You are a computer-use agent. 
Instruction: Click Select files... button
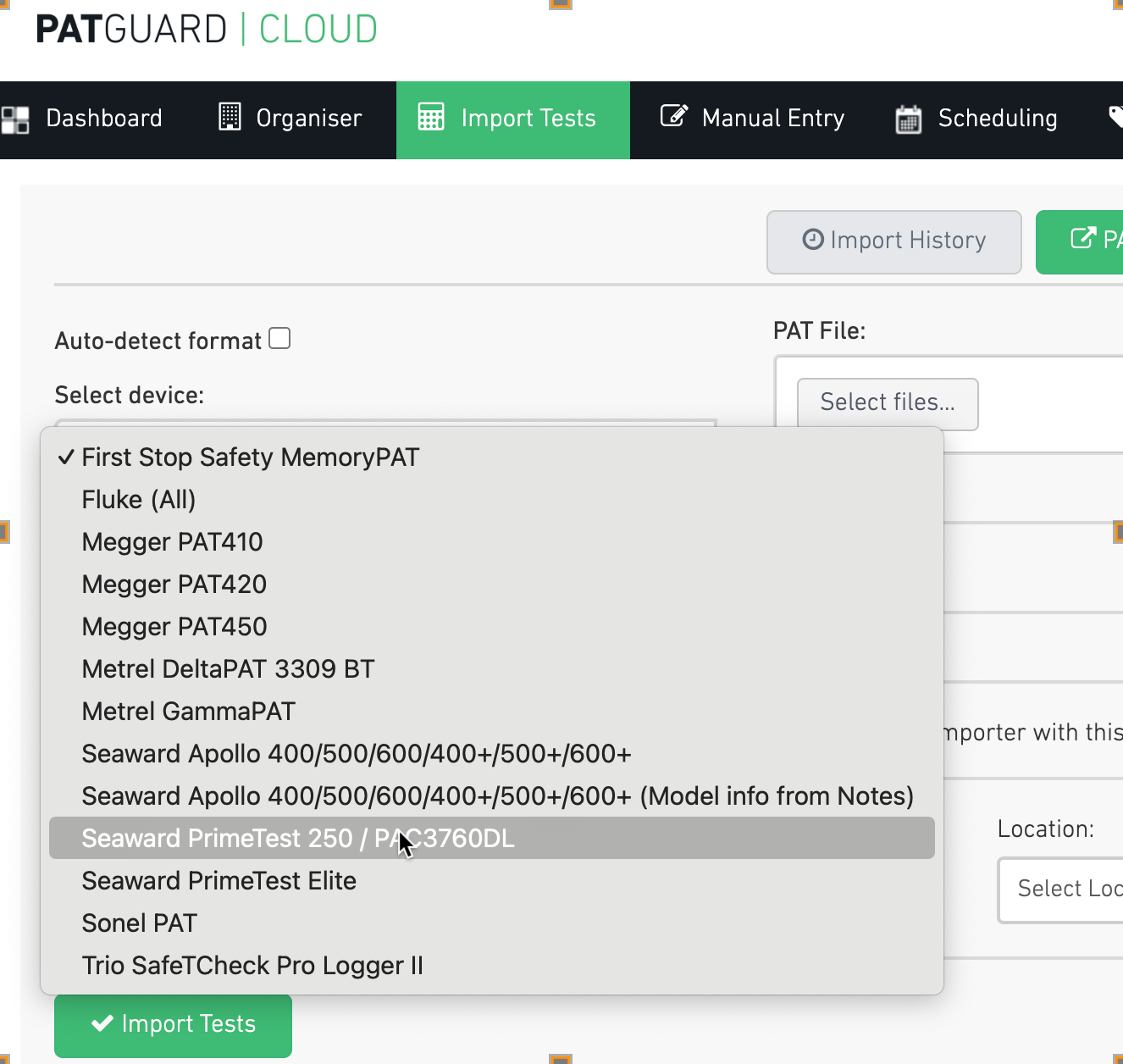point(888,404)
